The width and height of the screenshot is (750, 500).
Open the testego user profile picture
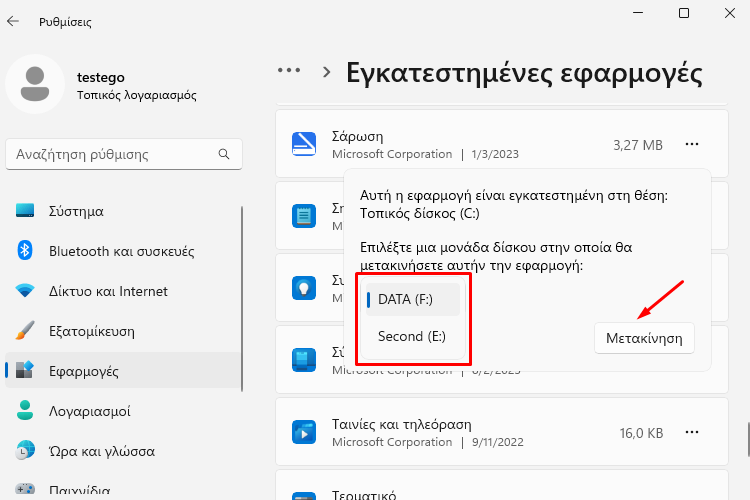tap(35, 84)
